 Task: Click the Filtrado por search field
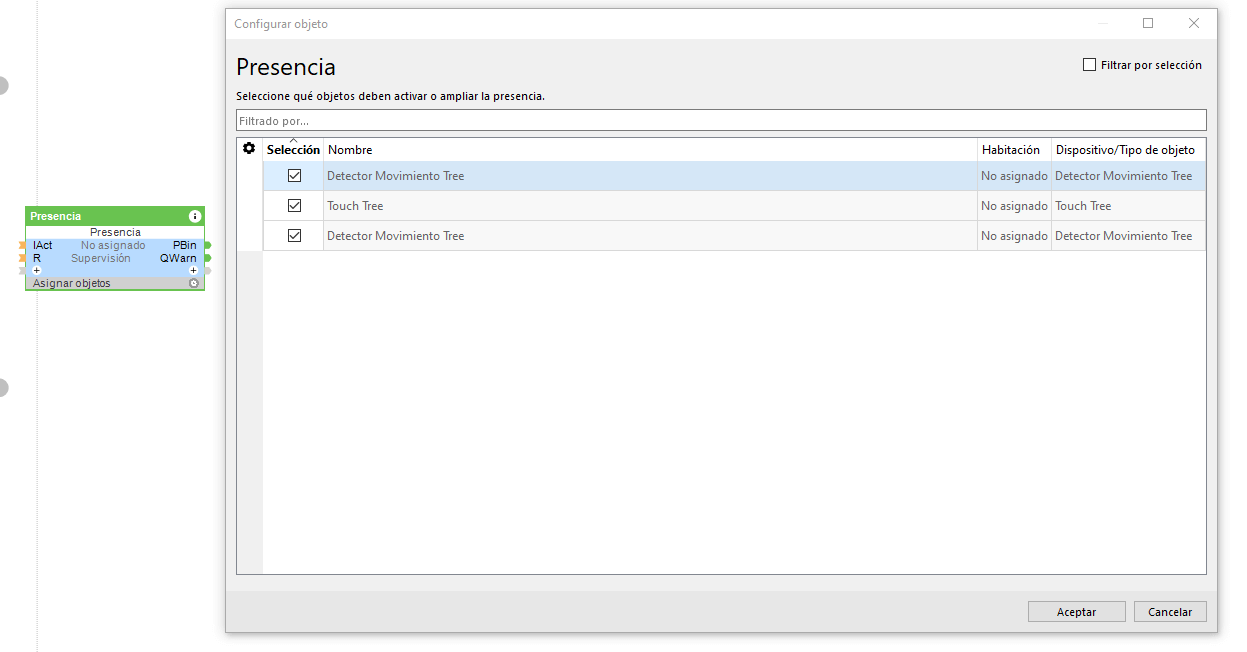(720, 121)
